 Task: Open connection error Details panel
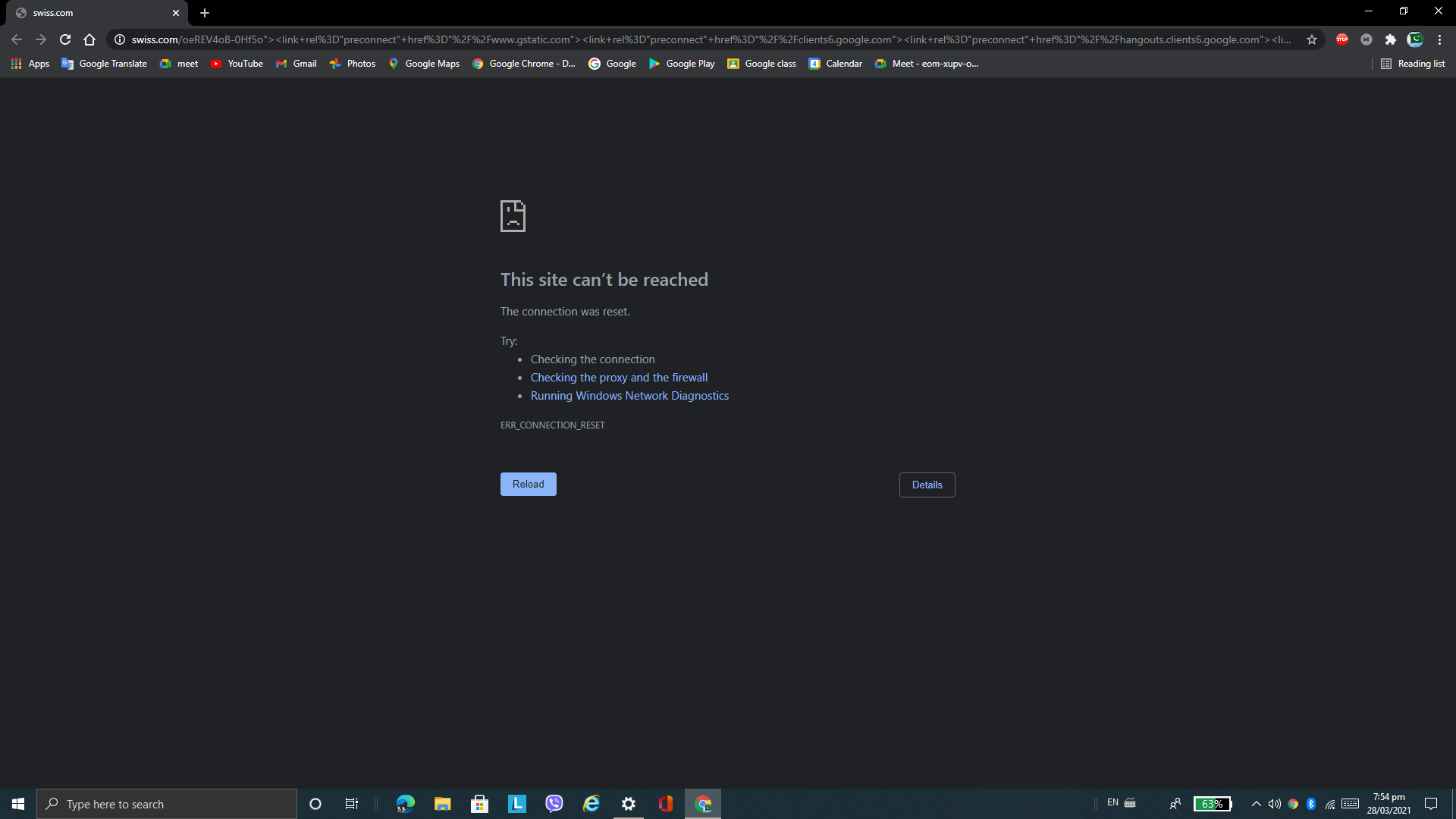click(x=927, y=484)
